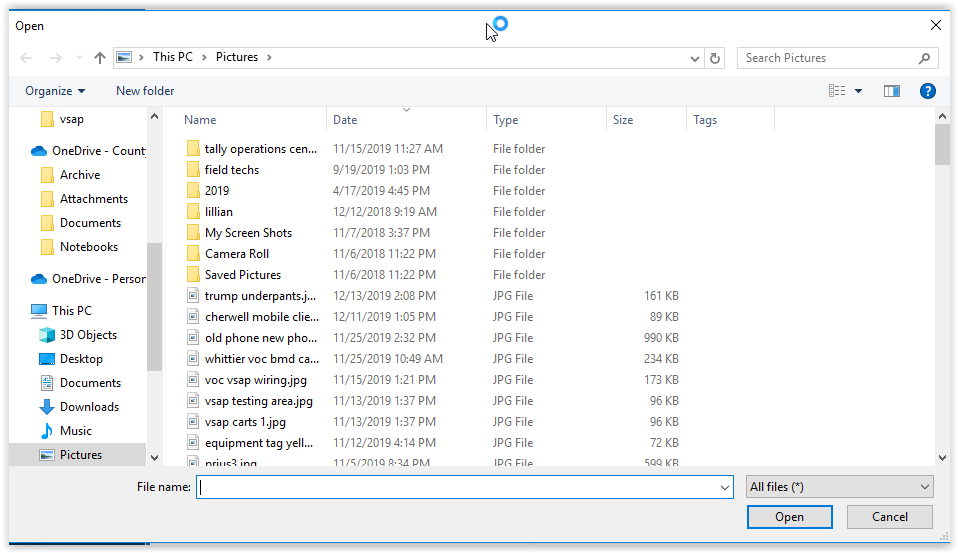Viewport: 958px width, 553px height.
Task: Sort by the Size column header
Action: click(623, 120)
